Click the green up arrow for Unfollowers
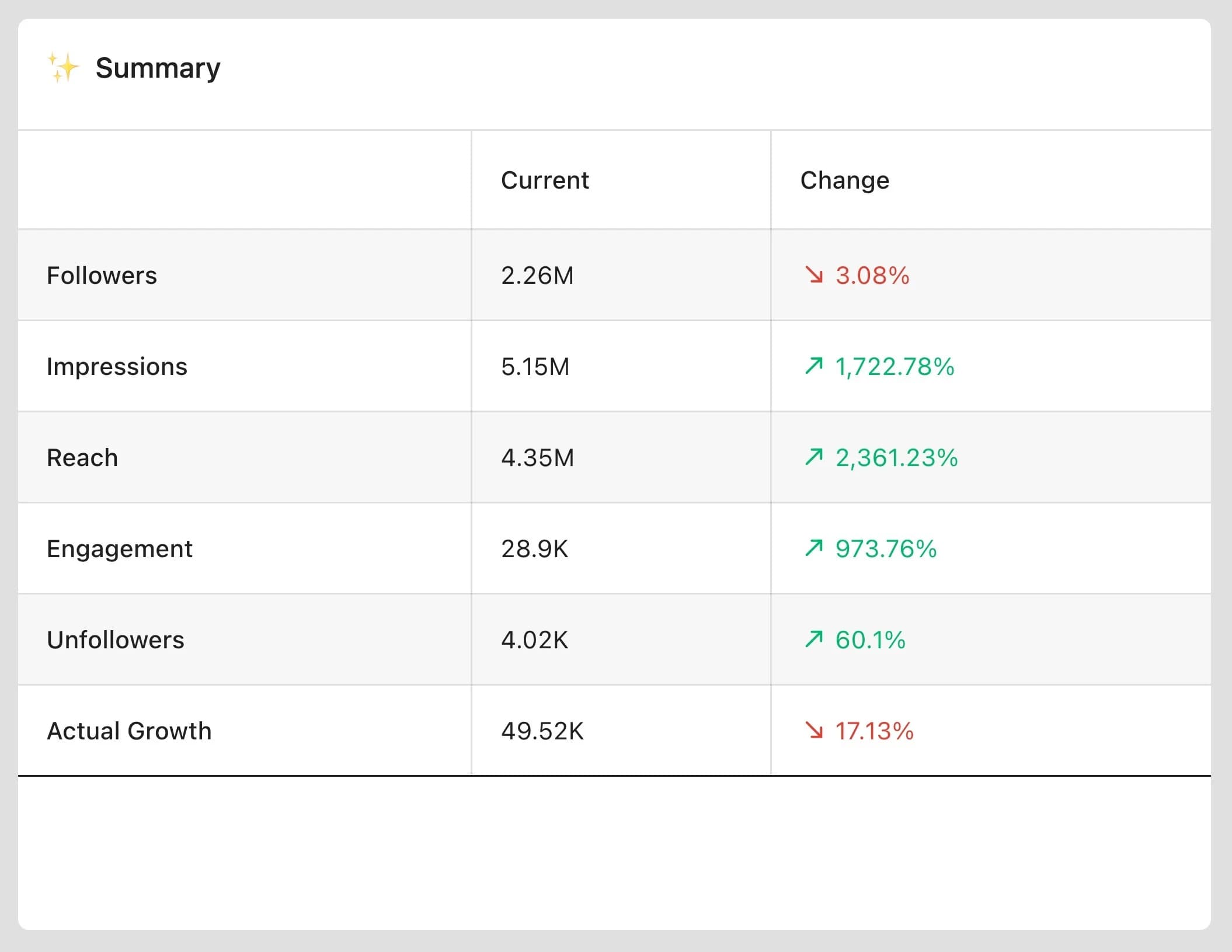Screen dimensions: 1232x952 click(x=813, y=640)
